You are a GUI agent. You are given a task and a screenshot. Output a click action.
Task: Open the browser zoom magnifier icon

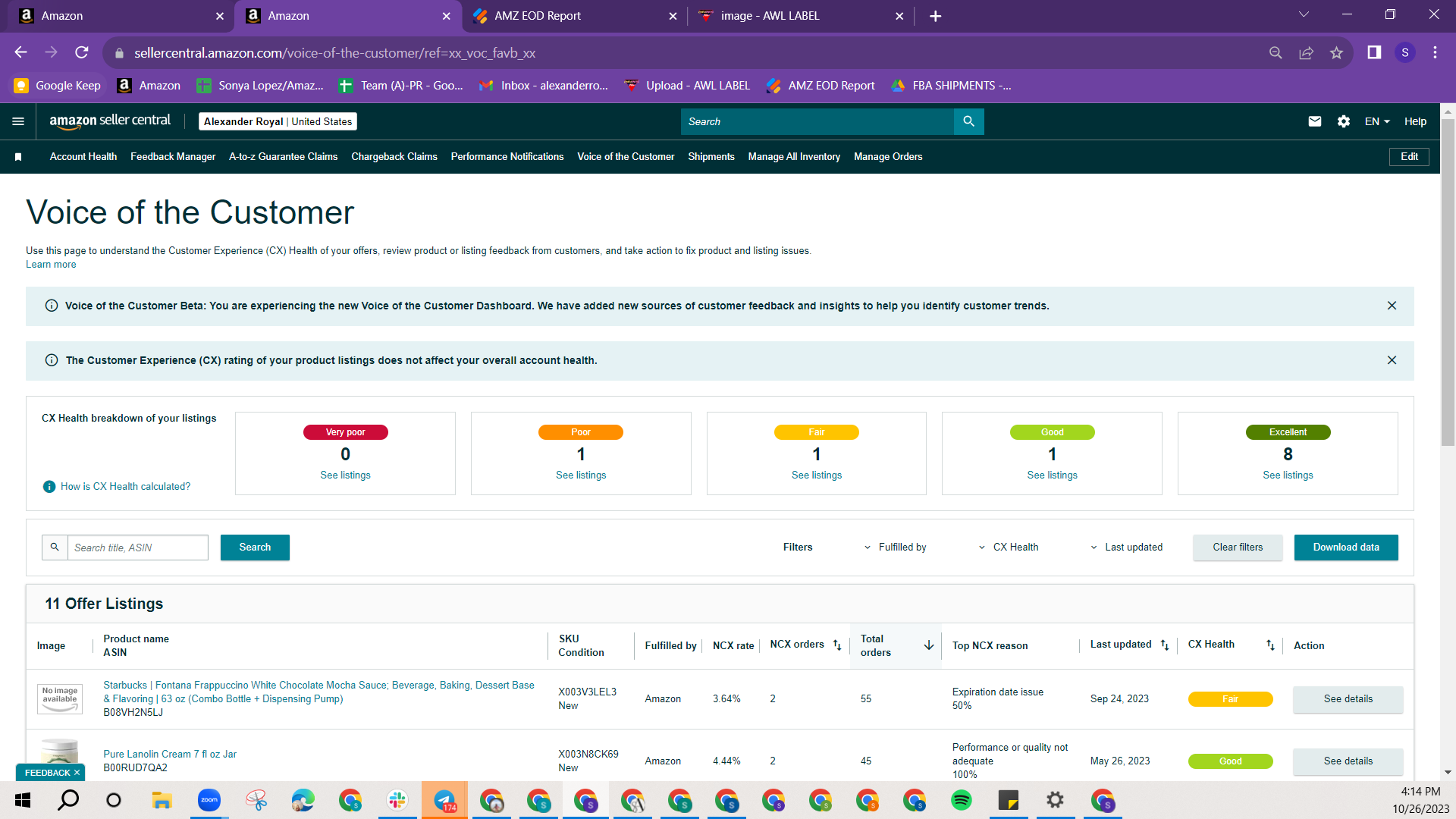pos(1276,52)
